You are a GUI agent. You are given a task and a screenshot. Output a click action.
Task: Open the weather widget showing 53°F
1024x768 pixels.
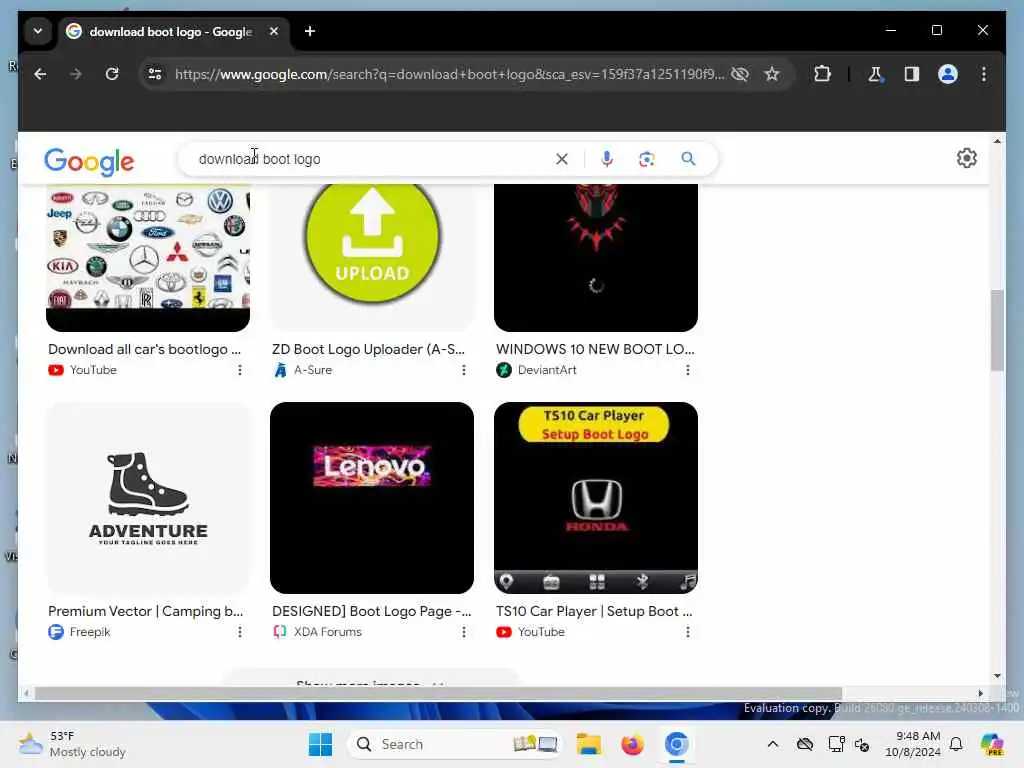(x=72, y=744)
